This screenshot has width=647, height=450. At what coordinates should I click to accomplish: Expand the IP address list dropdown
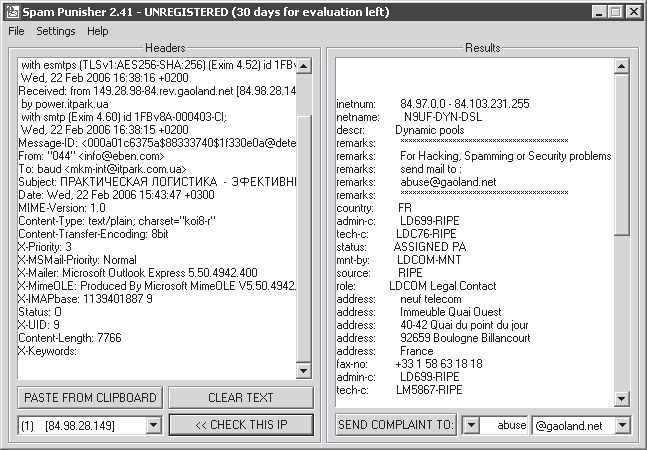153,425
